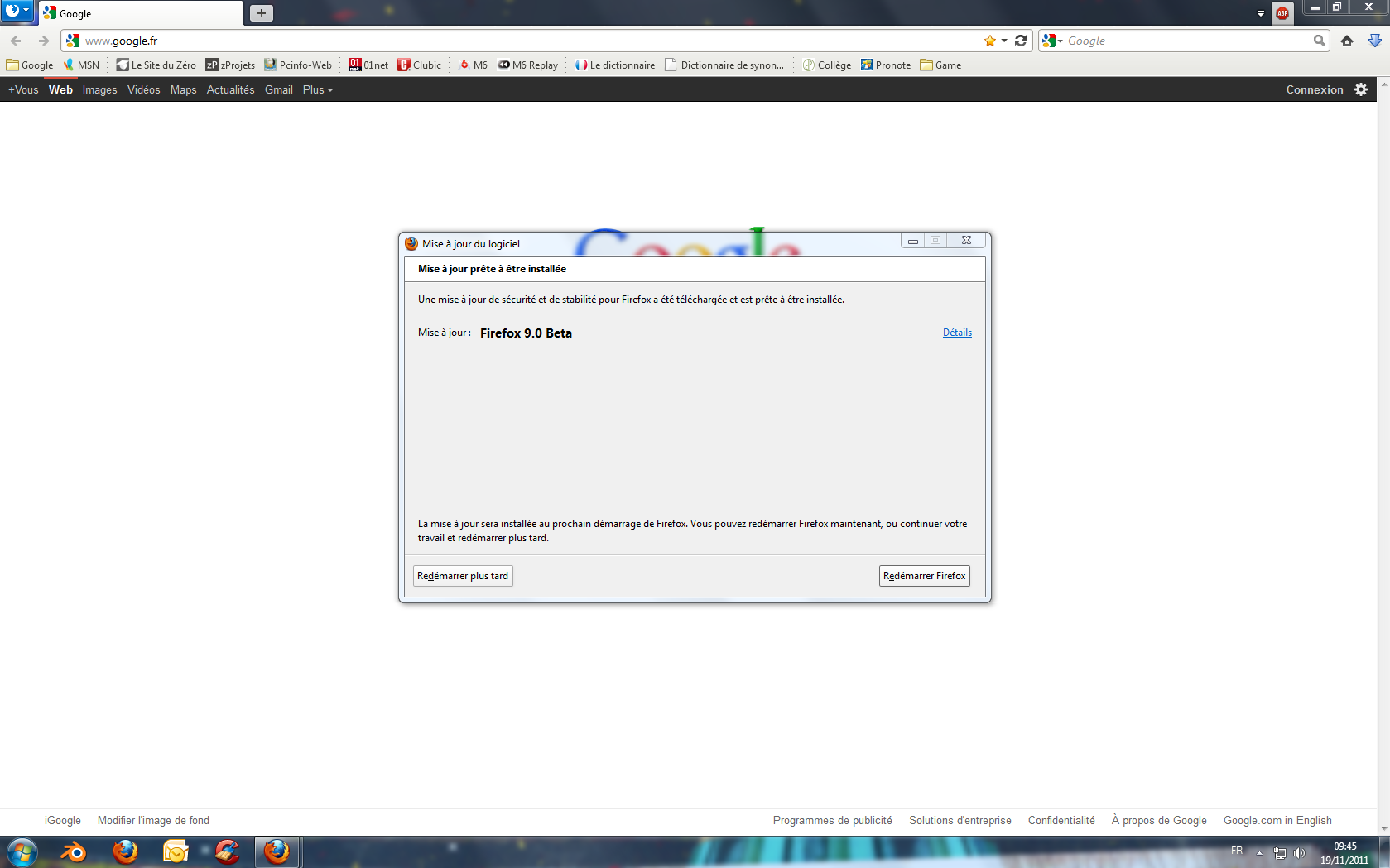Show hidden system tray icons
Image resolution: width=1390 pixels, height=868 pixels.
click(x=1259, y=853)
